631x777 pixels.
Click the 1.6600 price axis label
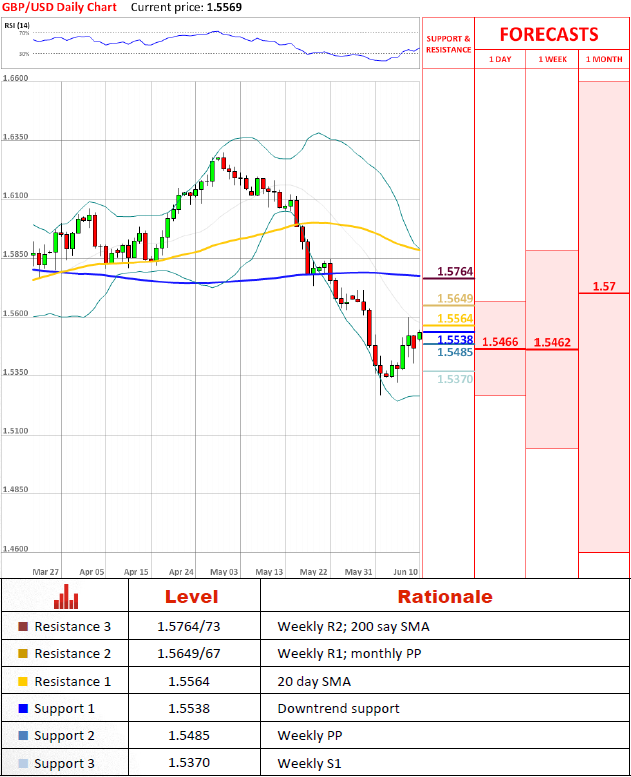coord(15,78)
